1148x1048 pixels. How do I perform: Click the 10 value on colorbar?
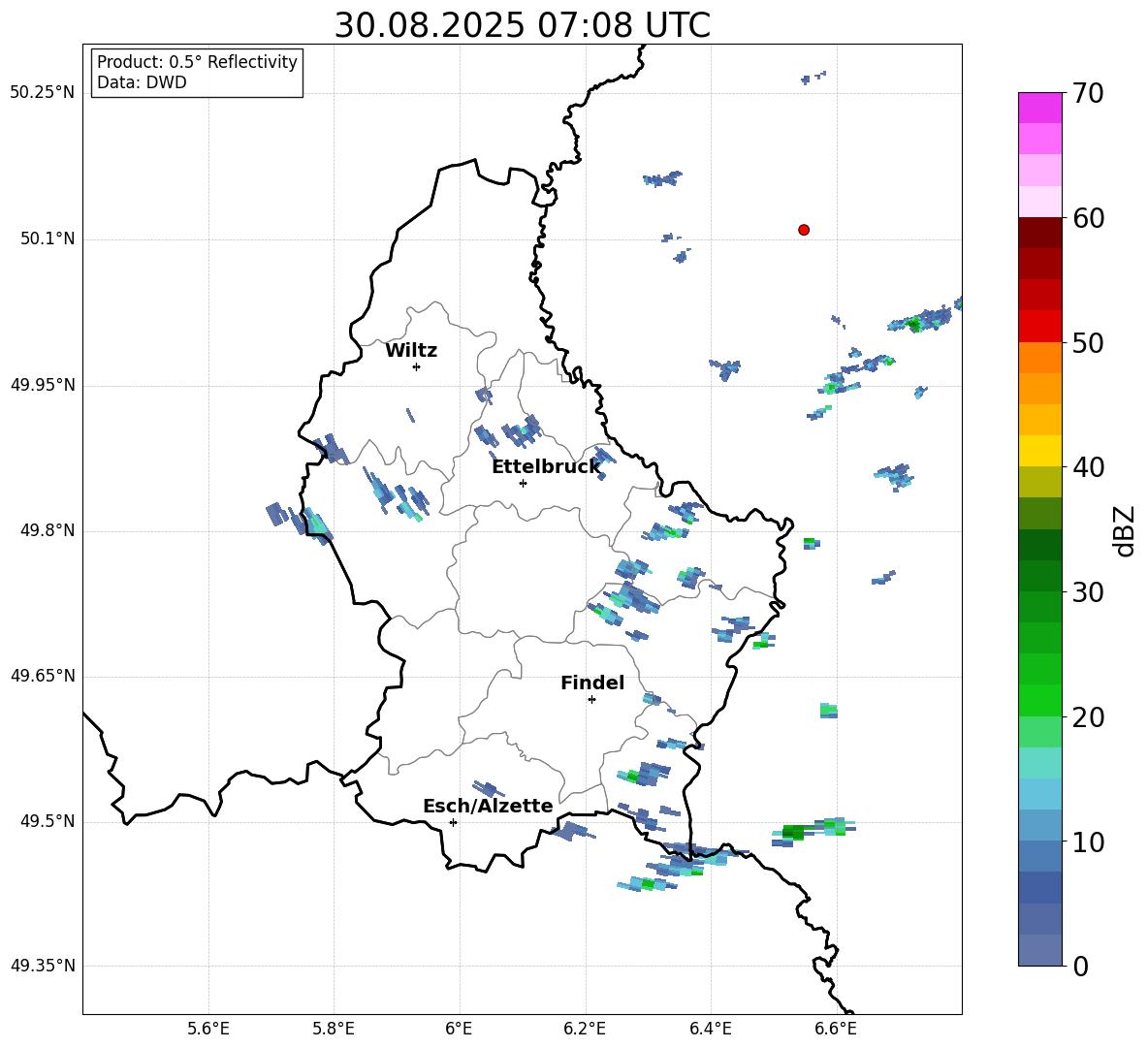point(1088,842)
